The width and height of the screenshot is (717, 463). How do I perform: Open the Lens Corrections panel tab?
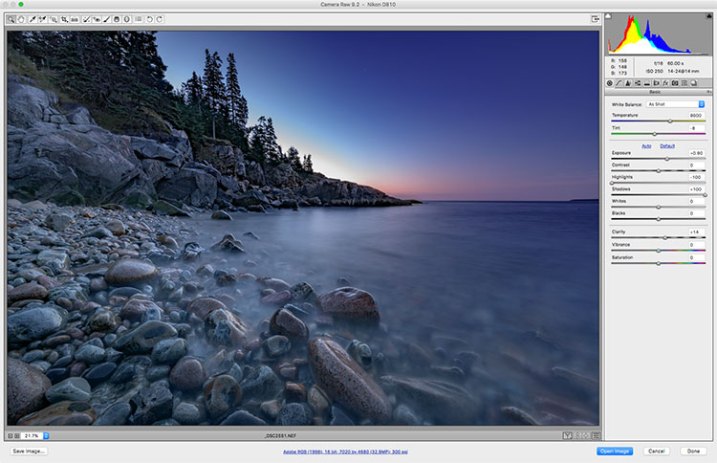(656, 83)
